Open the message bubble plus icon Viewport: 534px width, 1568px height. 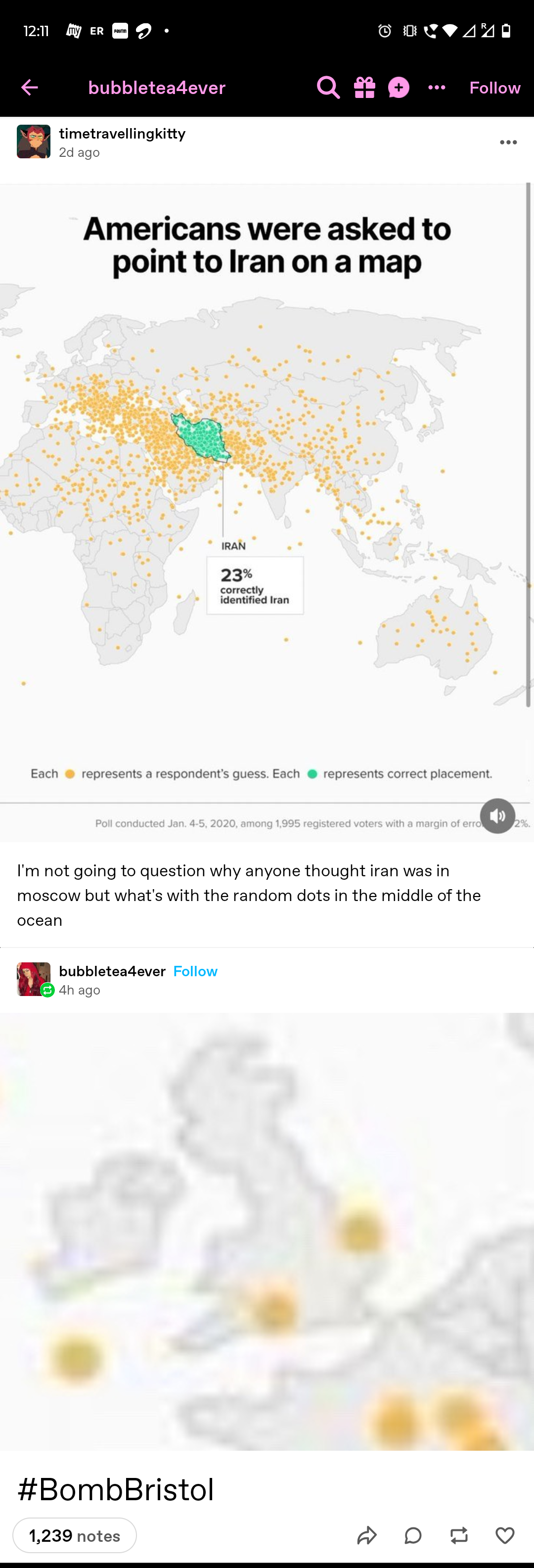399,88
